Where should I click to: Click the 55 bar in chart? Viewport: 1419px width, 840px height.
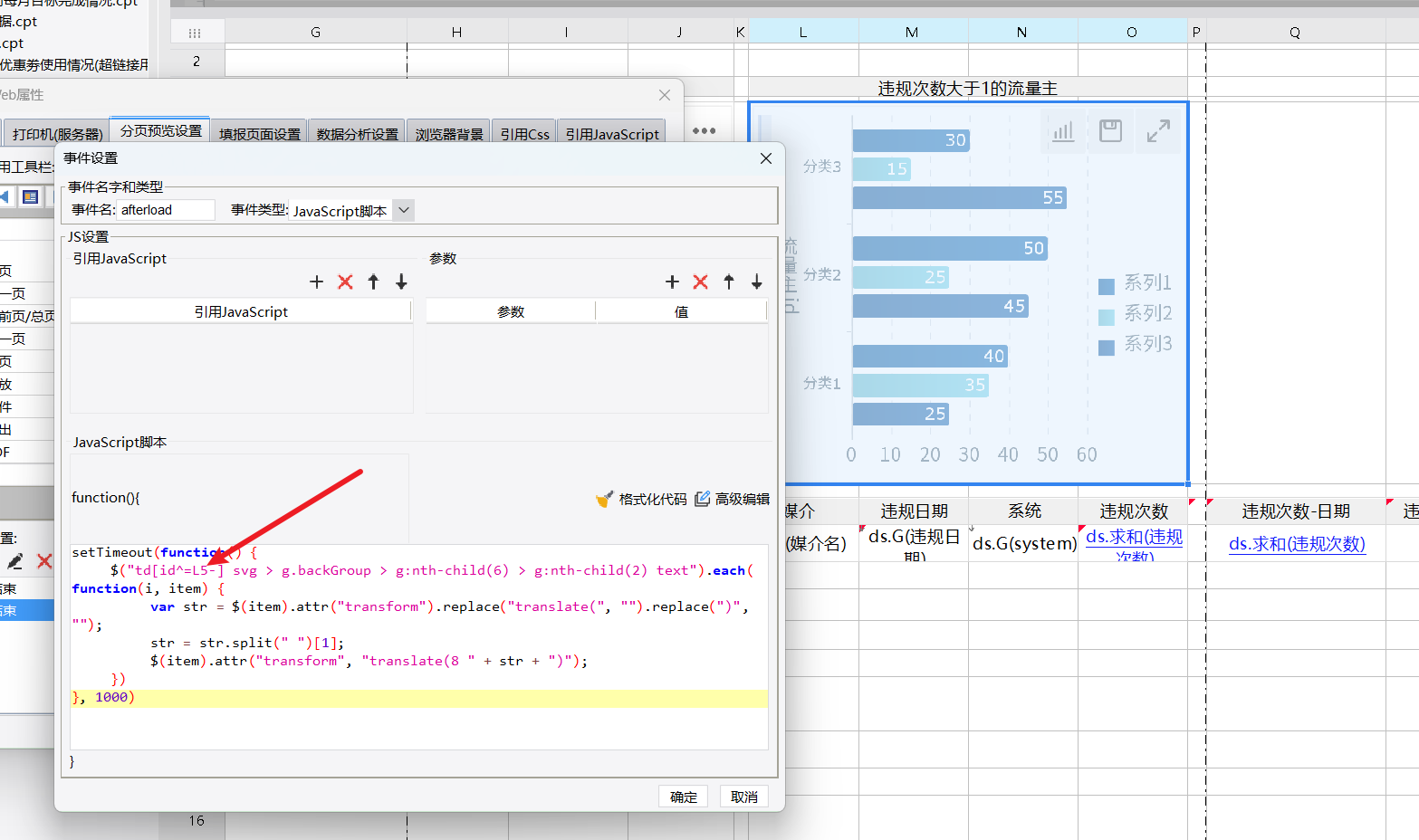tap(959, 197)
